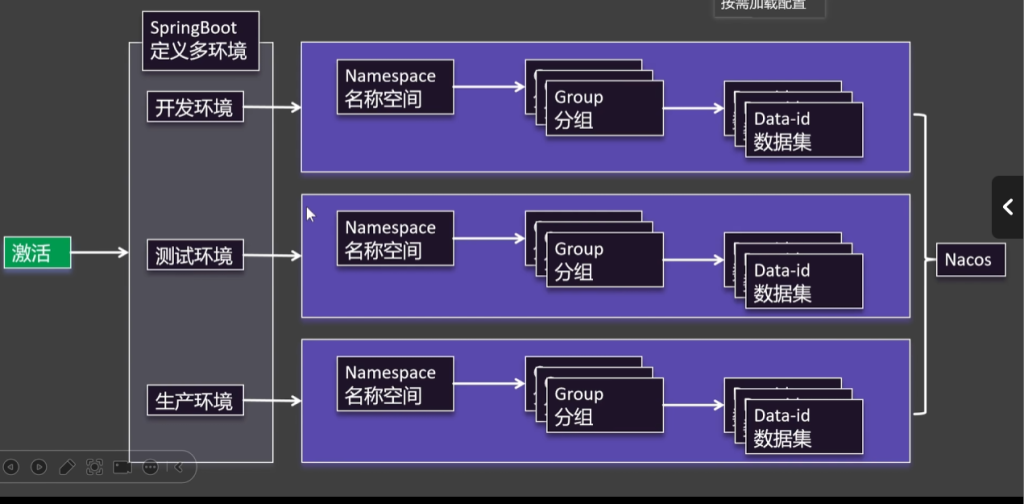Click the 生产环境 box
The height and width of the screenshot is (504, 1024).
[194, 401]
